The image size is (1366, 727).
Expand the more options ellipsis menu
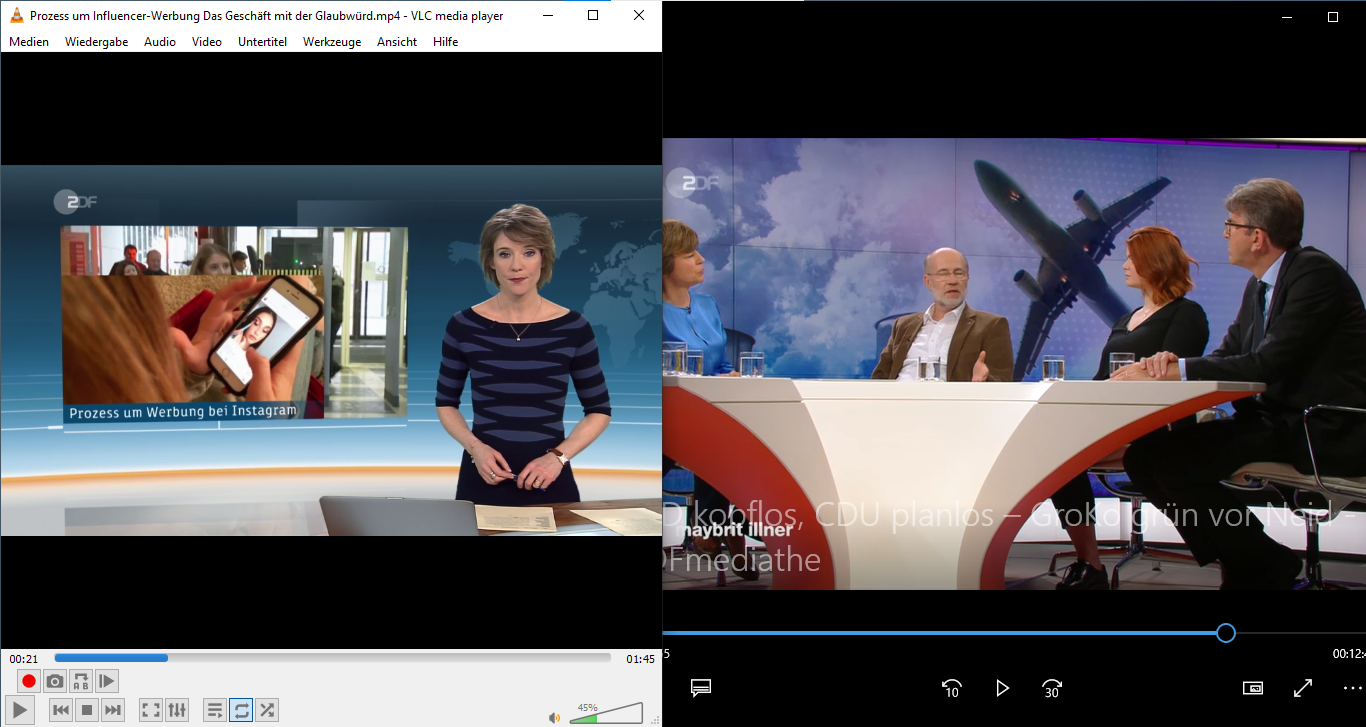(1351, 688)
